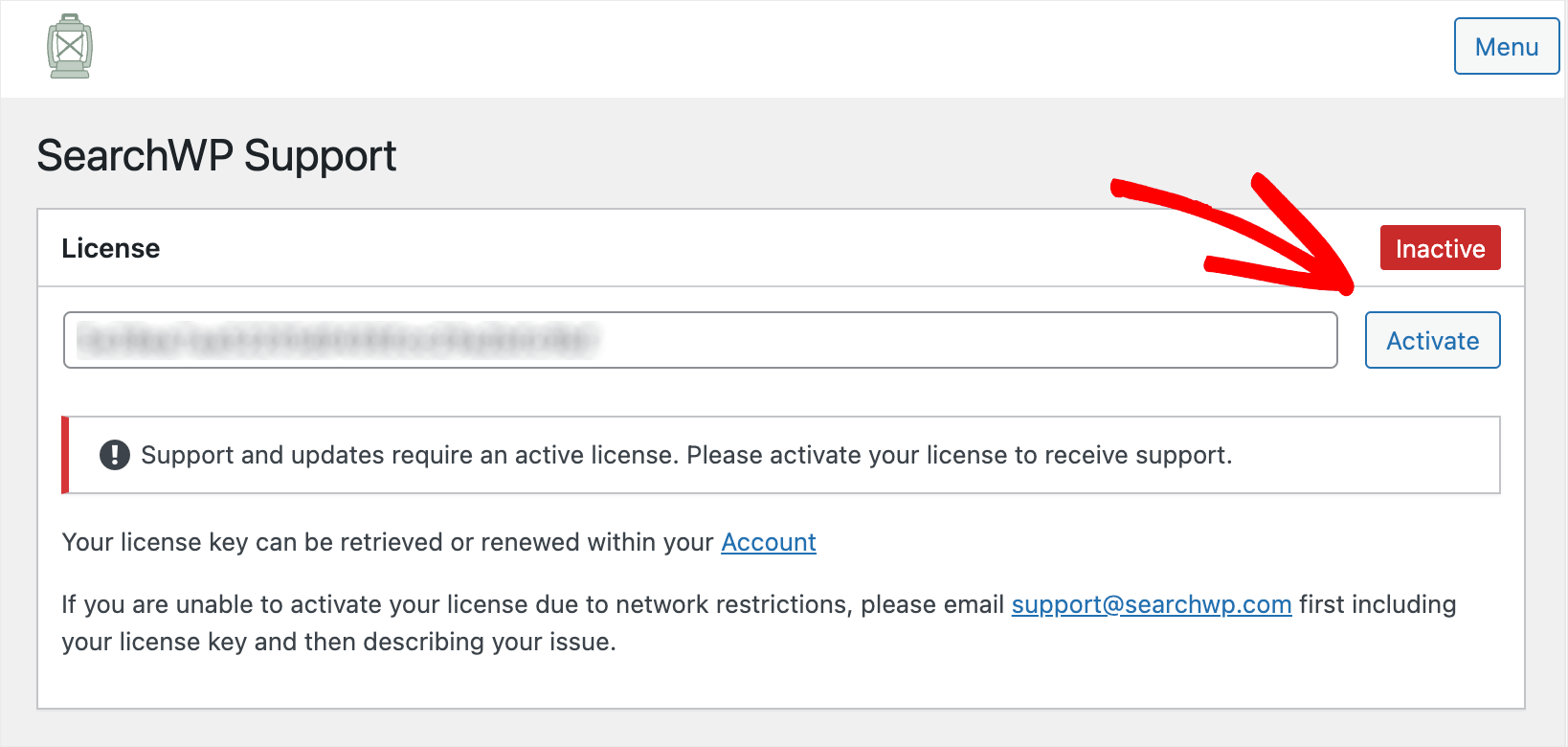Click the License section heading
Viewport: 1568px width, 747px height.
(x=111, y=248)
